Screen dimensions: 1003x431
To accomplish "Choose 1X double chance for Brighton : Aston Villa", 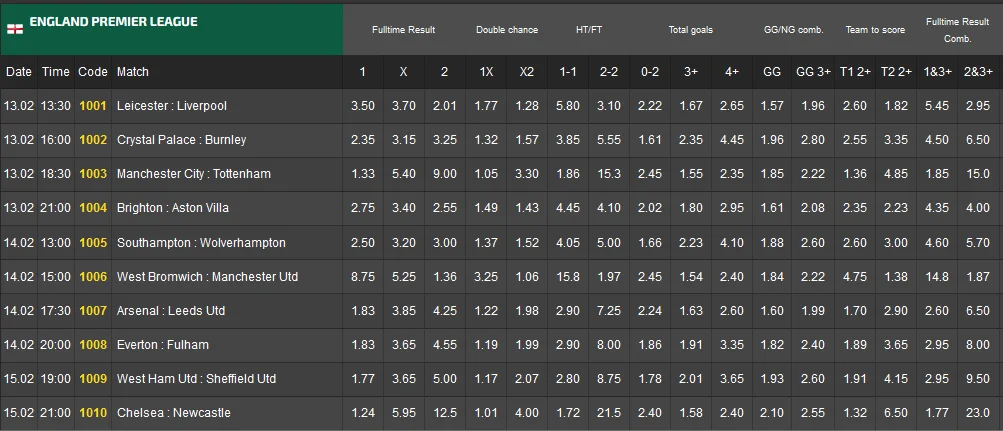I will click(x=486, y=208).
